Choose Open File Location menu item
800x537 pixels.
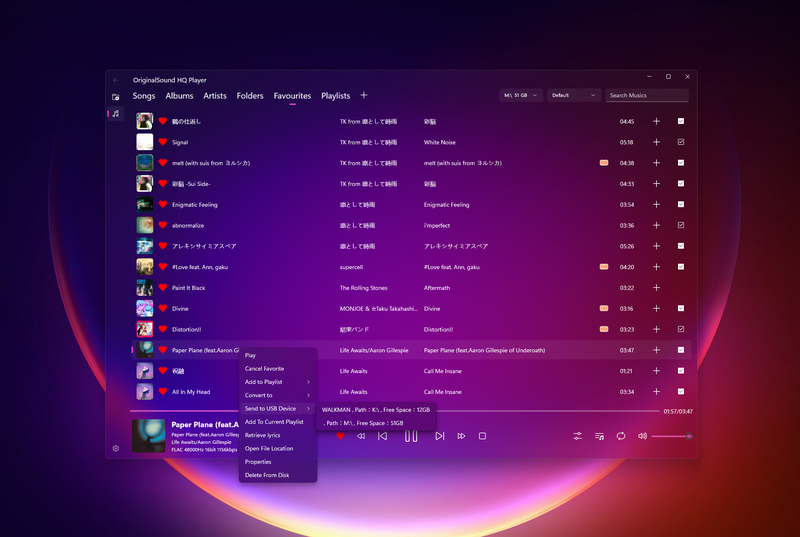(x=278, y=448)
